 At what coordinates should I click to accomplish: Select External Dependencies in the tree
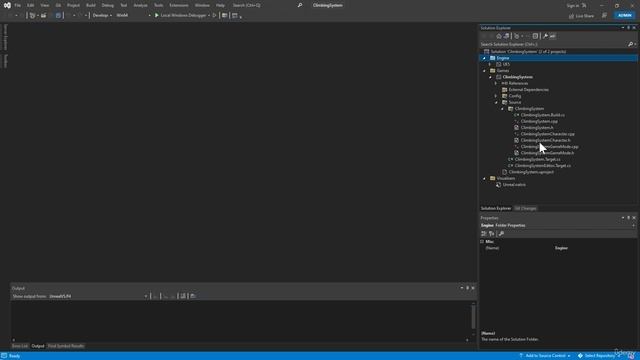point(528,90)
